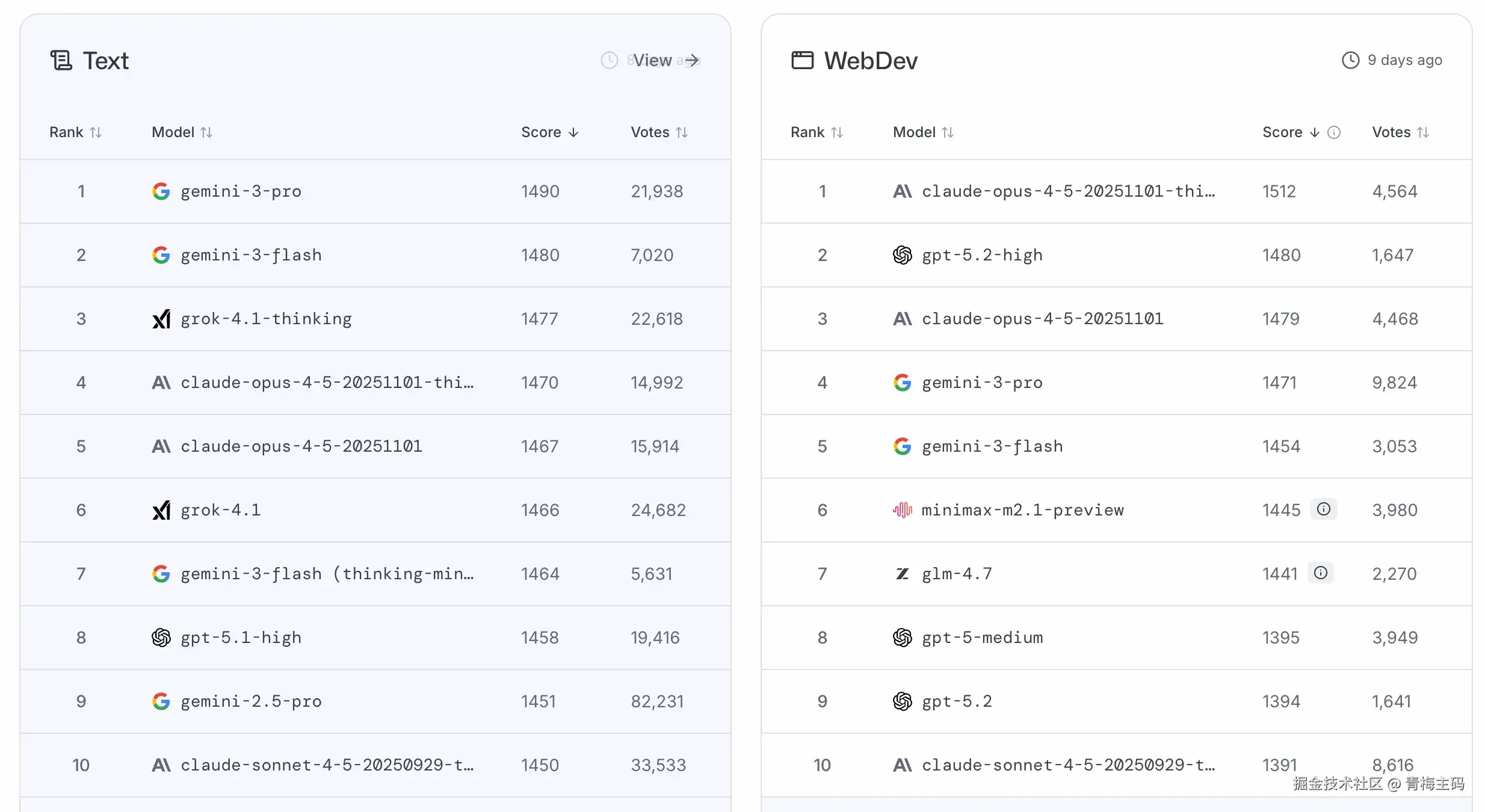Screen dimensions: 1485x812
Task: Open the gemini-3-pro entry in Text table
Action: point(241,191)
